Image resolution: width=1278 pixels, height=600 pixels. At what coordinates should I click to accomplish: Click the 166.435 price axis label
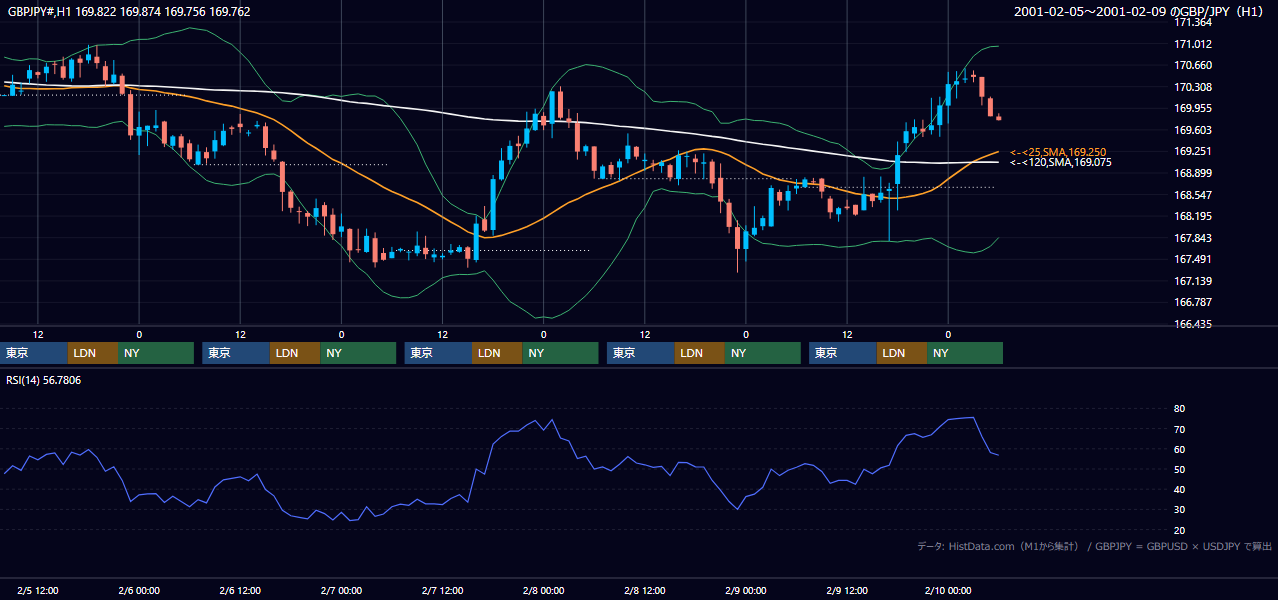[x=1191, y=324]
